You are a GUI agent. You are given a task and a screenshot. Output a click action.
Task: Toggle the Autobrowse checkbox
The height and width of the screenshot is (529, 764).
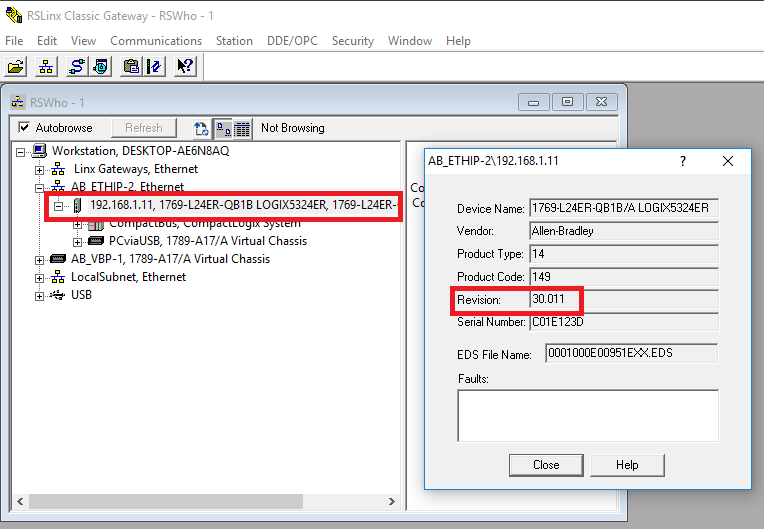point(24,128)
